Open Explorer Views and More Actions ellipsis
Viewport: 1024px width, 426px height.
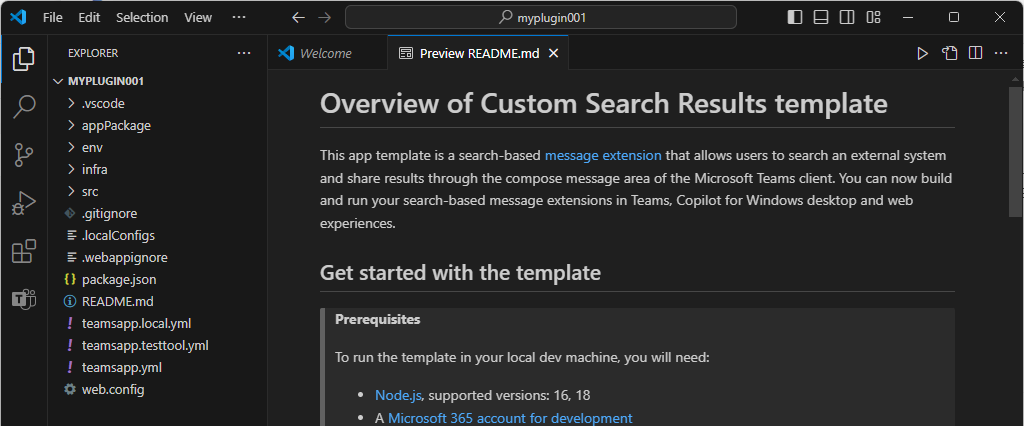[x=244, y=54]
